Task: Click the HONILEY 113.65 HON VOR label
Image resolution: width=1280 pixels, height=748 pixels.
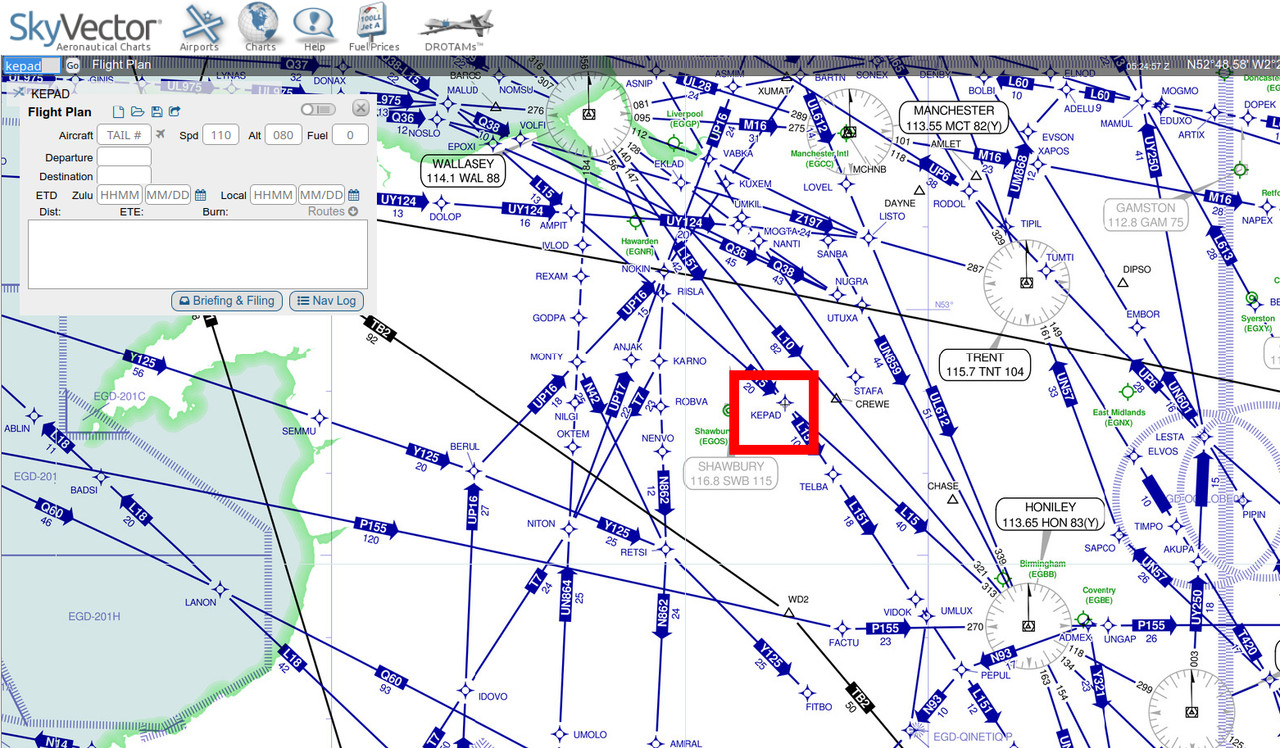Action: coord(1050,515)
